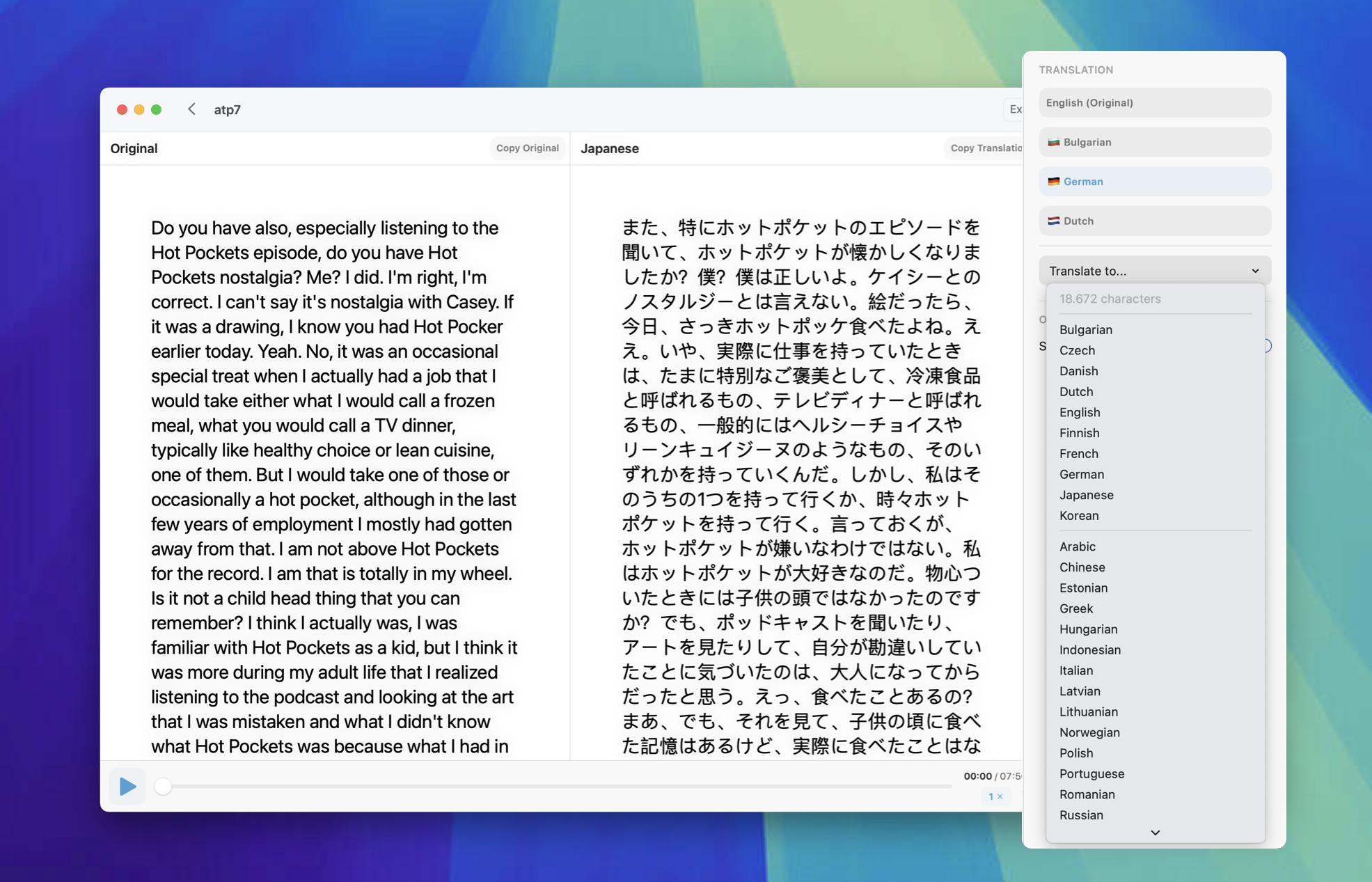Choose Estonian from the language list
Viewport: 1372px width, 882px height.
(1155, 588)
